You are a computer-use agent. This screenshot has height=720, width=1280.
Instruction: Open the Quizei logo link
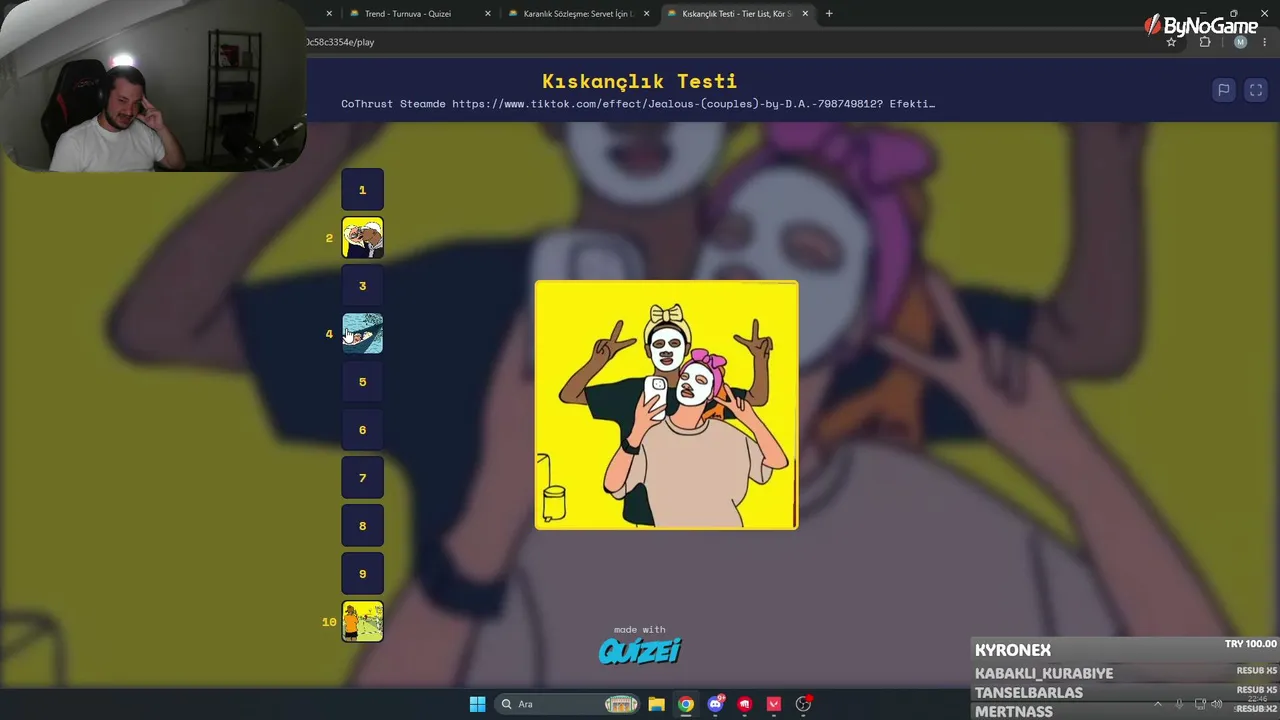click(640, 651)
